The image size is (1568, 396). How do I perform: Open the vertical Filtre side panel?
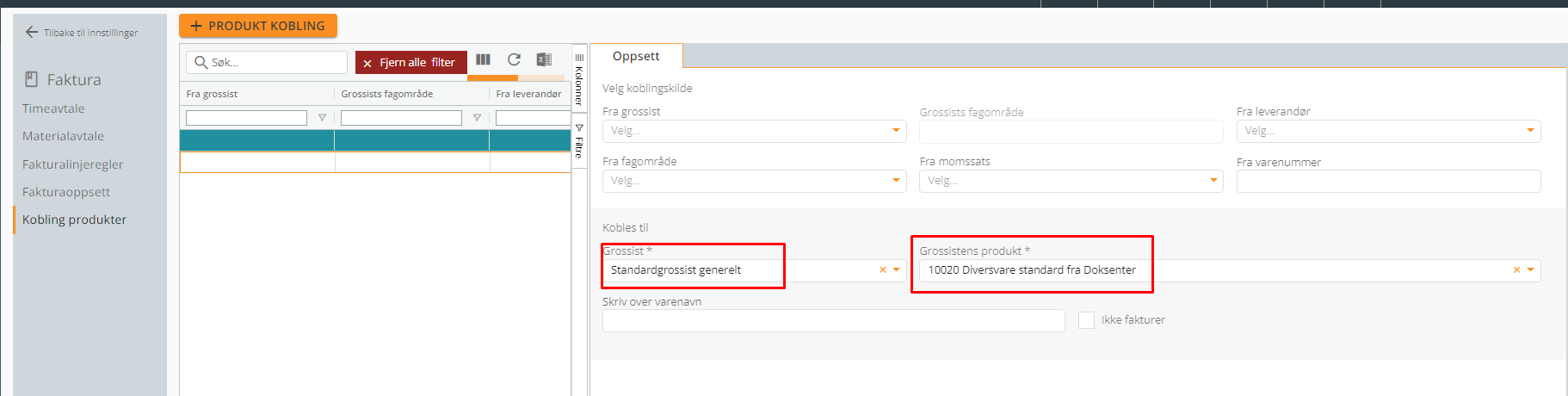(x=579, y=142)
